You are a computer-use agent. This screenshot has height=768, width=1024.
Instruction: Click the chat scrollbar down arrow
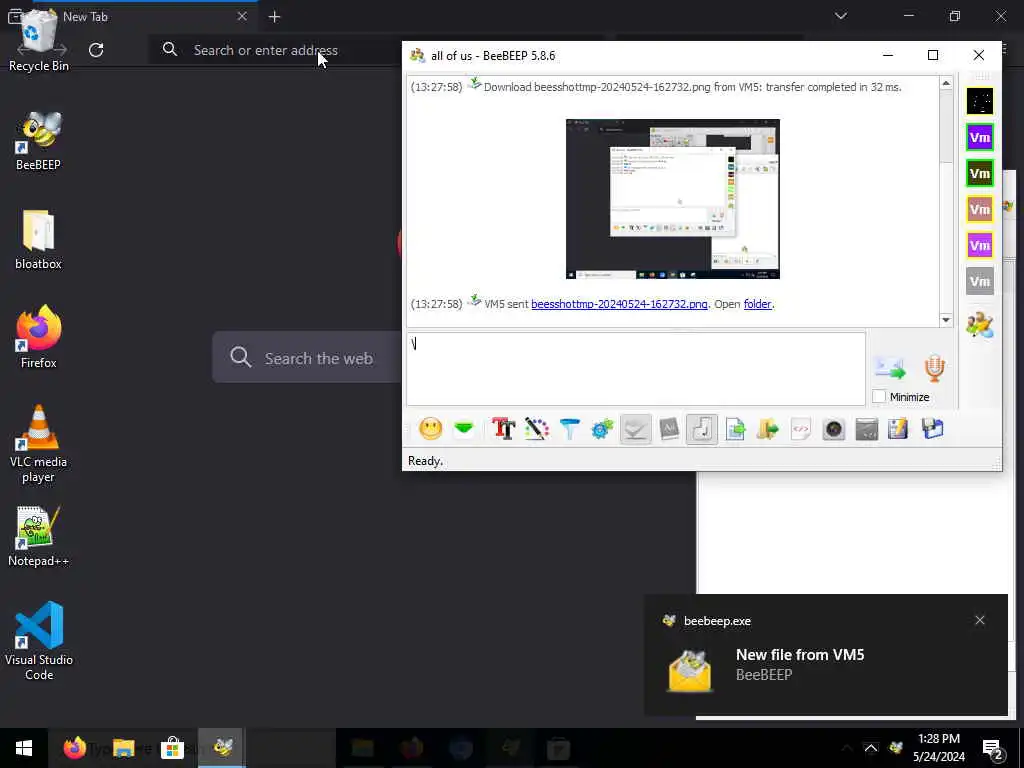(x=946, y=320)
